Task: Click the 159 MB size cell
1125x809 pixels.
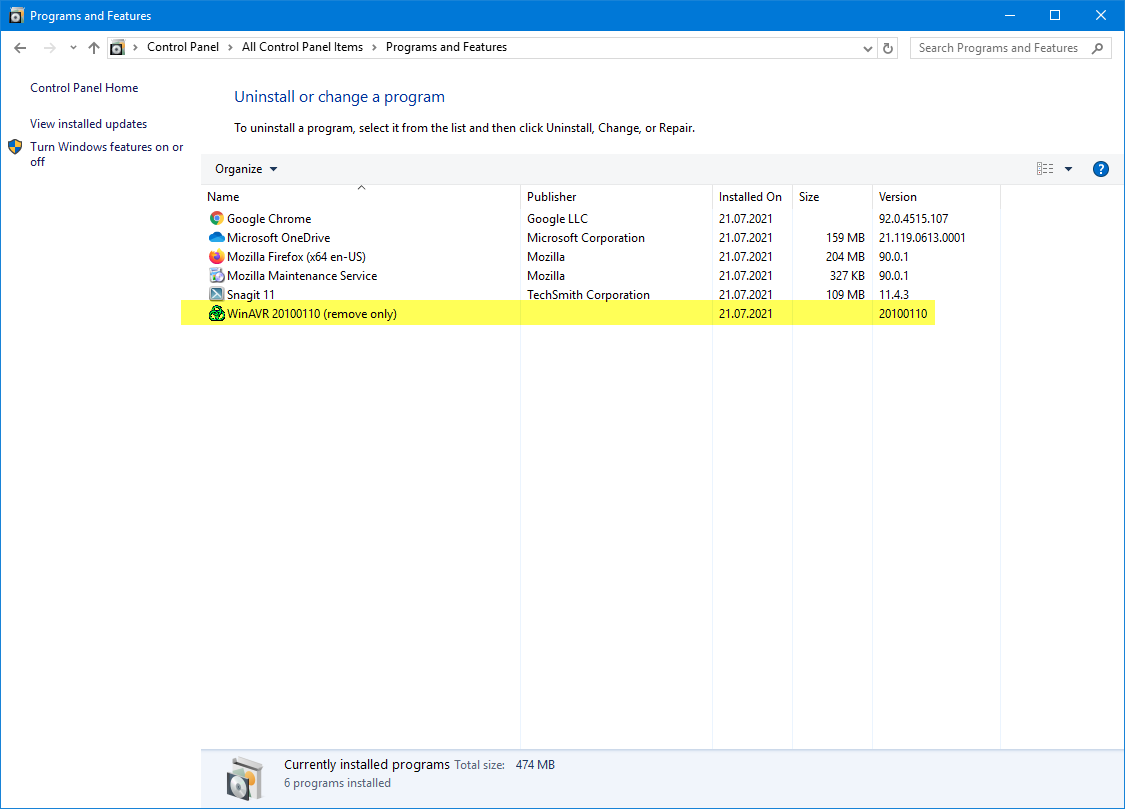Action: tap(845, 237)
